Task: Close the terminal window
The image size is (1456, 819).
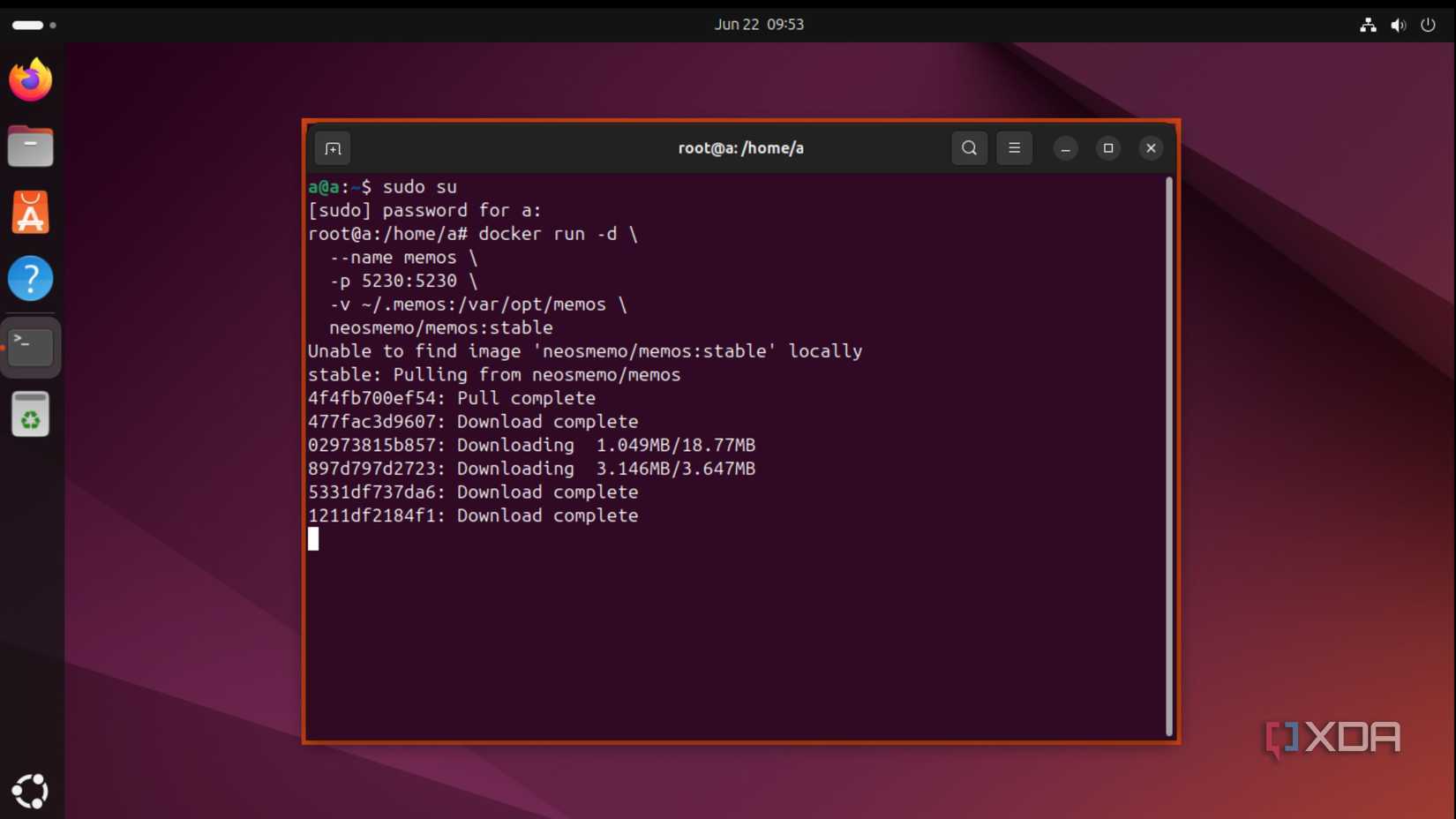Action: point(1151,148)
